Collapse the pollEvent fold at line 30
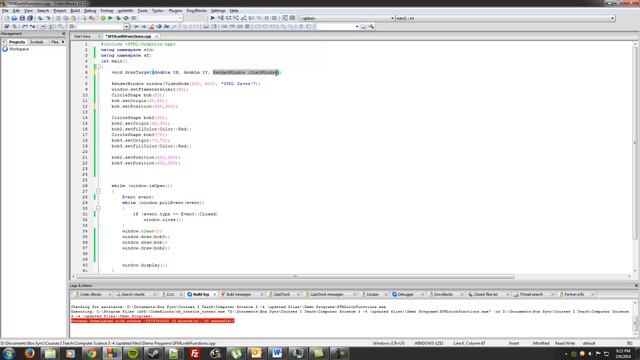640x360 pixels. [x=98, y=208]
